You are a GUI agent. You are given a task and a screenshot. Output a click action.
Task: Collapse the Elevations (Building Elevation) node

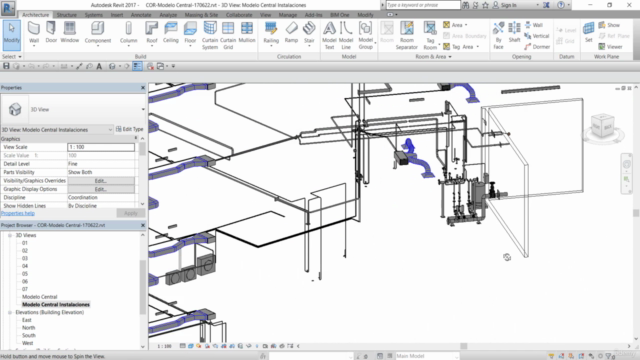(10, 312)
